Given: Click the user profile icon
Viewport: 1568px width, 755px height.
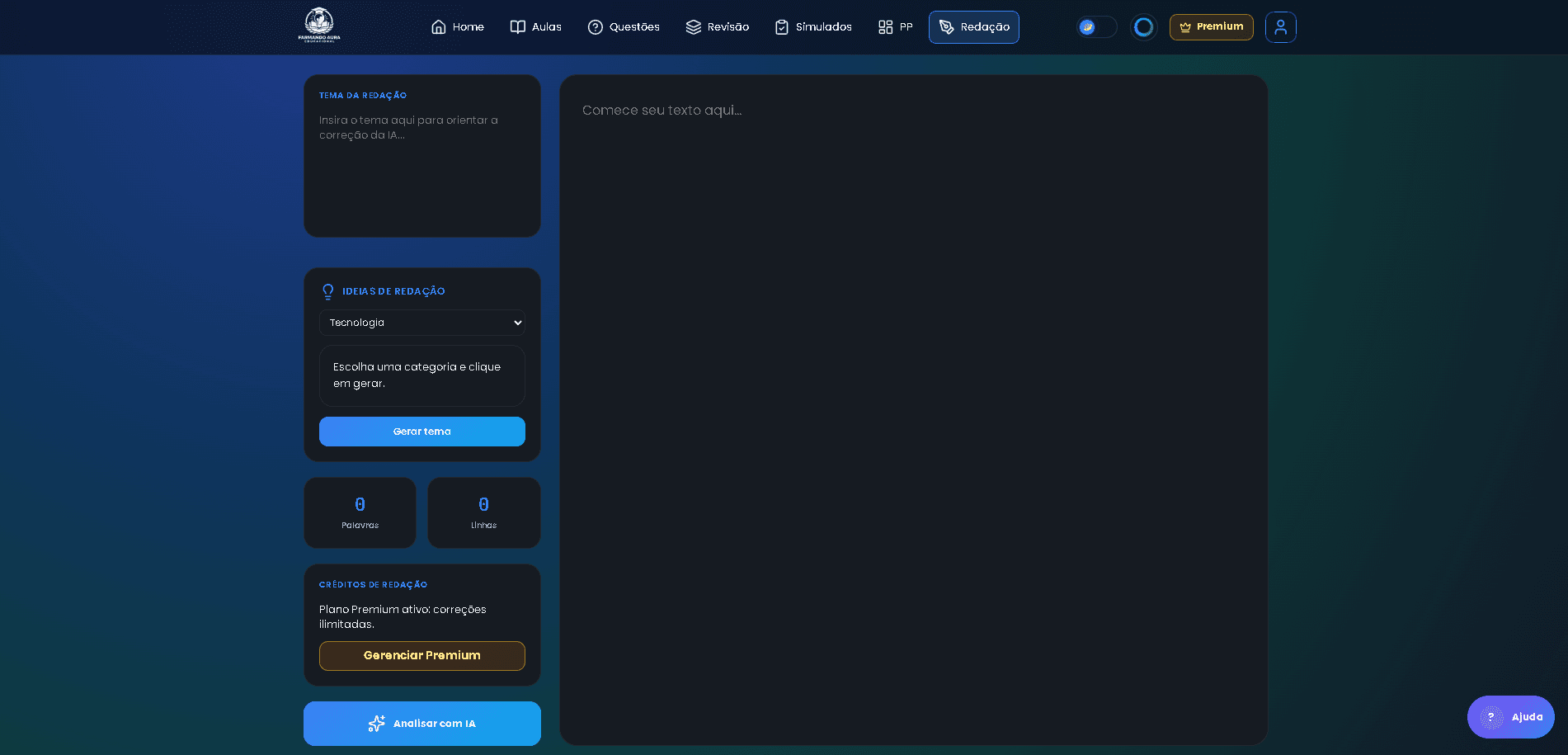Looking at the screenshot, I should click(1280, 27).
